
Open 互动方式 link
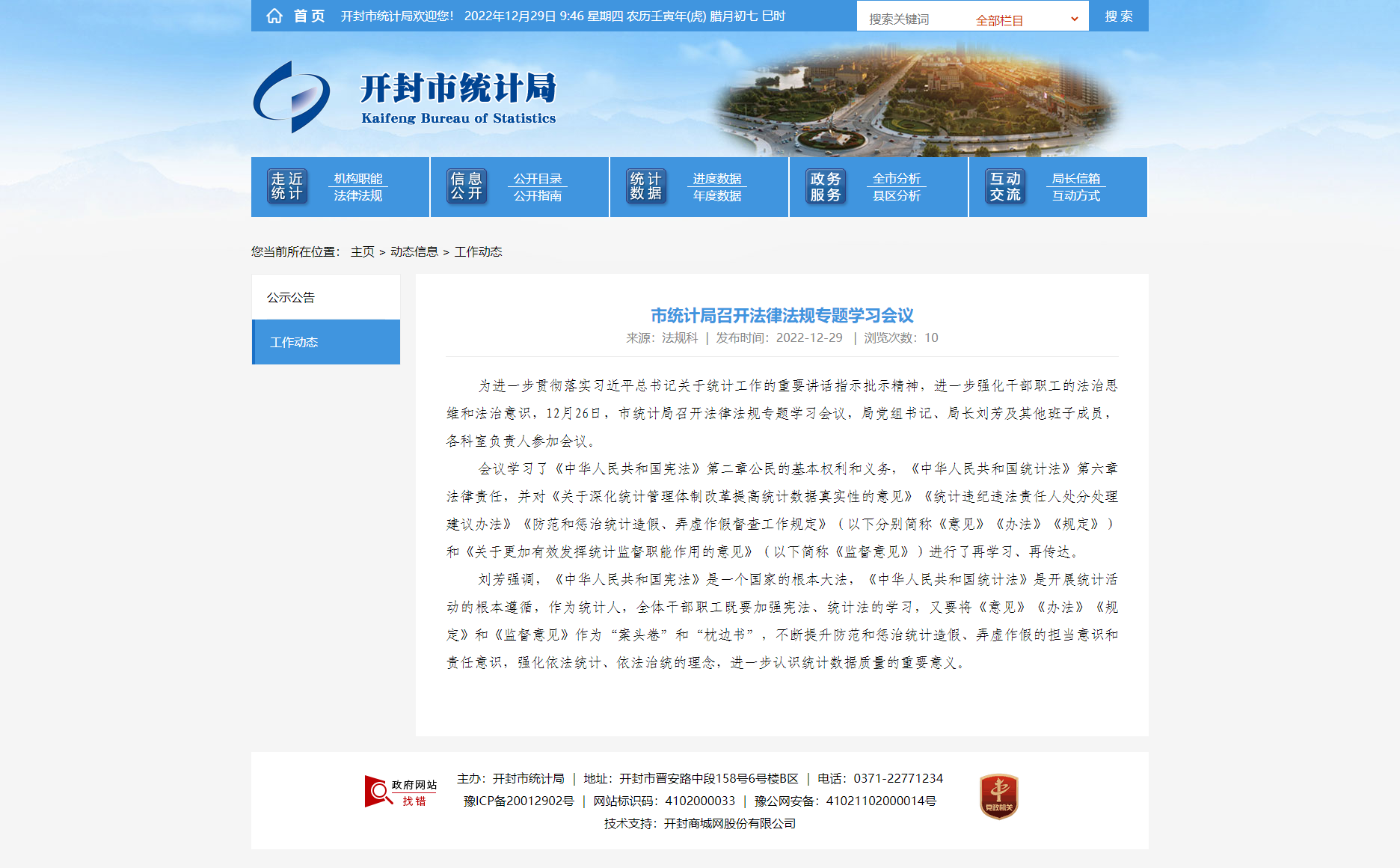1076,195
